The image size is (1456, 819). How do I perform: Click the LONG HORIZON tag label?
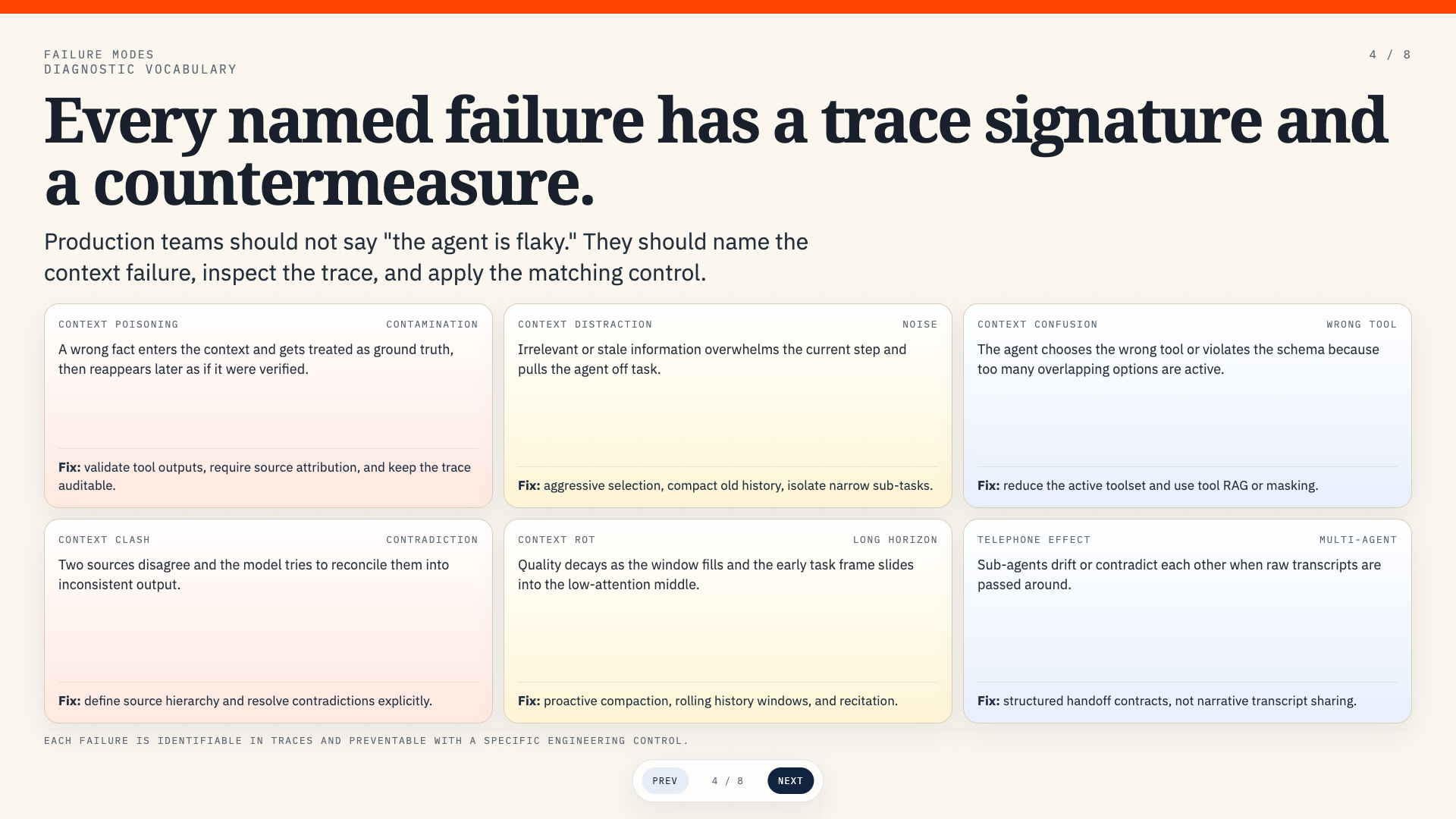coord(896,540)
